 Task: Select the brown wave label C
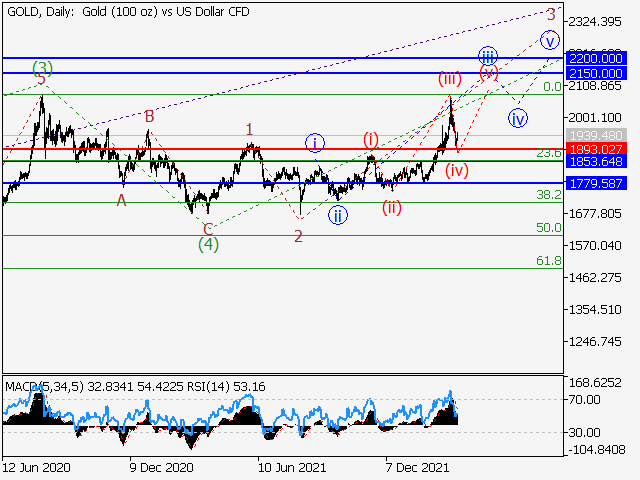208,229
